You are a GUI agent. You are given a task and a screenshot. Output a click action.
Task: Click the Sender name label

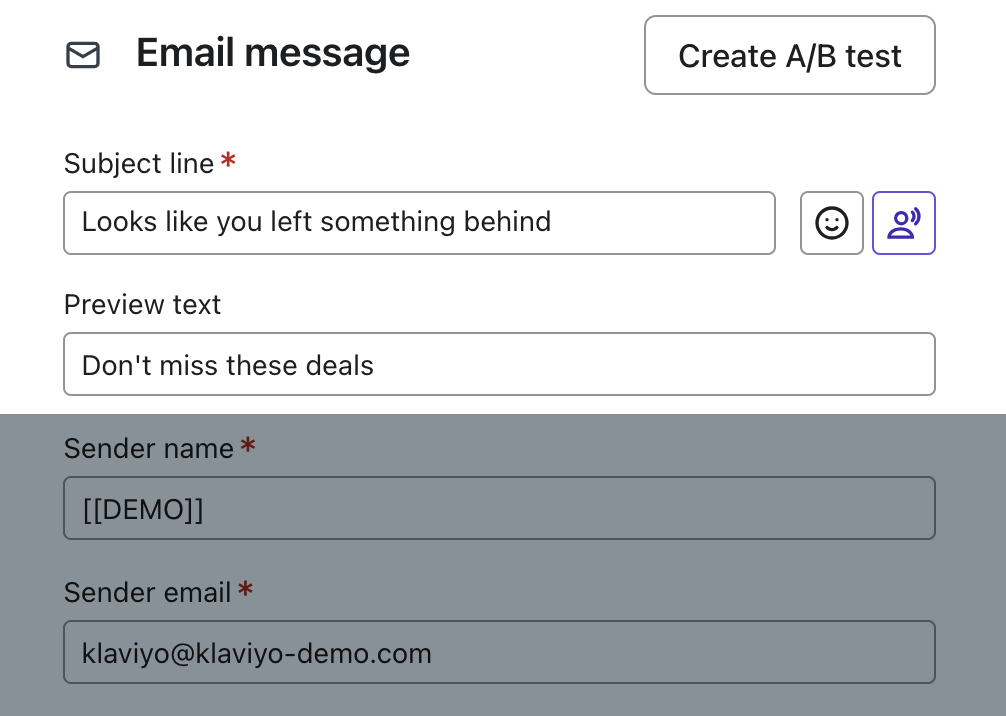[148, 449]
